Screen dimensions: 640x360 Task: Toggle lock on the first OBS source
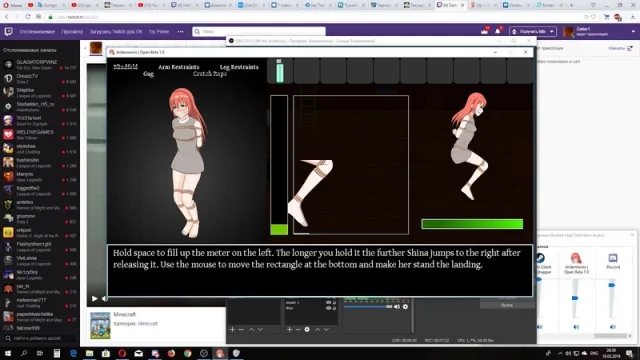tap(334, 302)
